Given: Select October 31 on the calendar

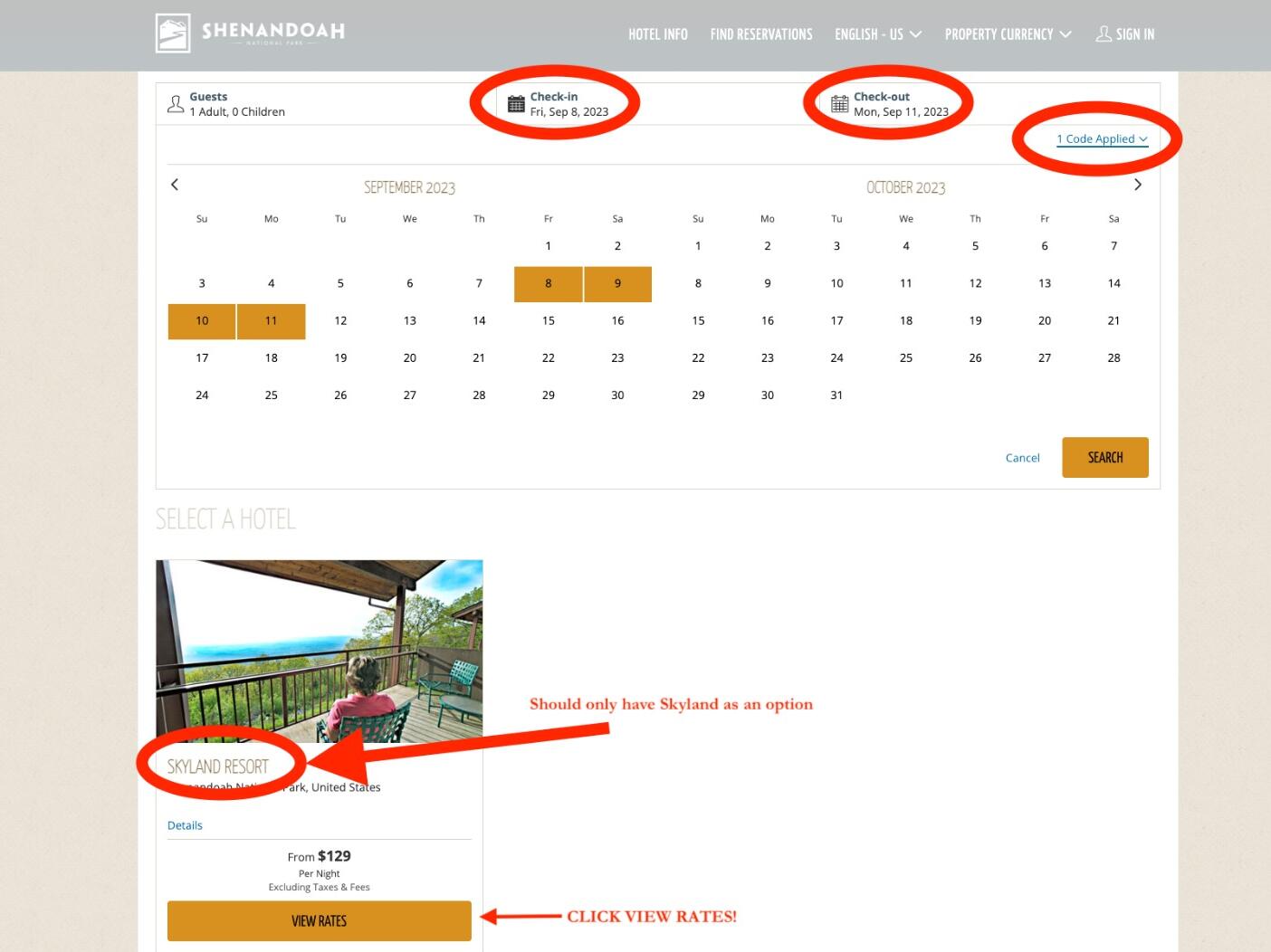Looking at the screenshot, I should pos(836,395).
